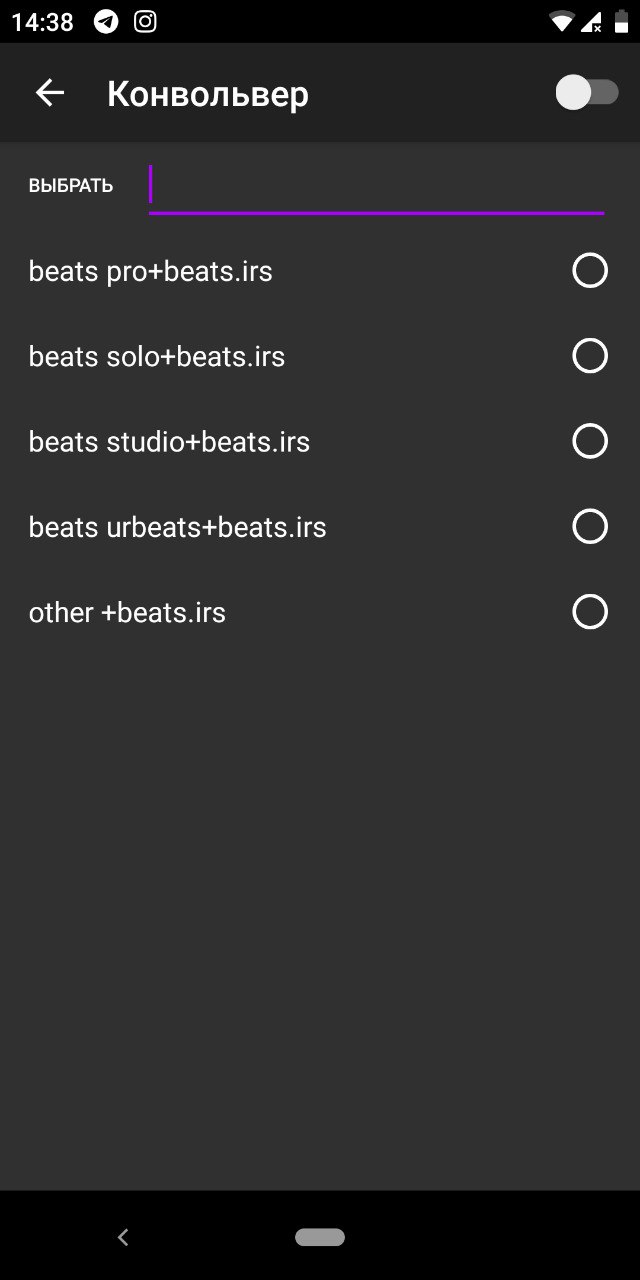Tap the beats pro+beats.irs file name
The width and height of the screenshot is (640, 1280).
[150, 271]
